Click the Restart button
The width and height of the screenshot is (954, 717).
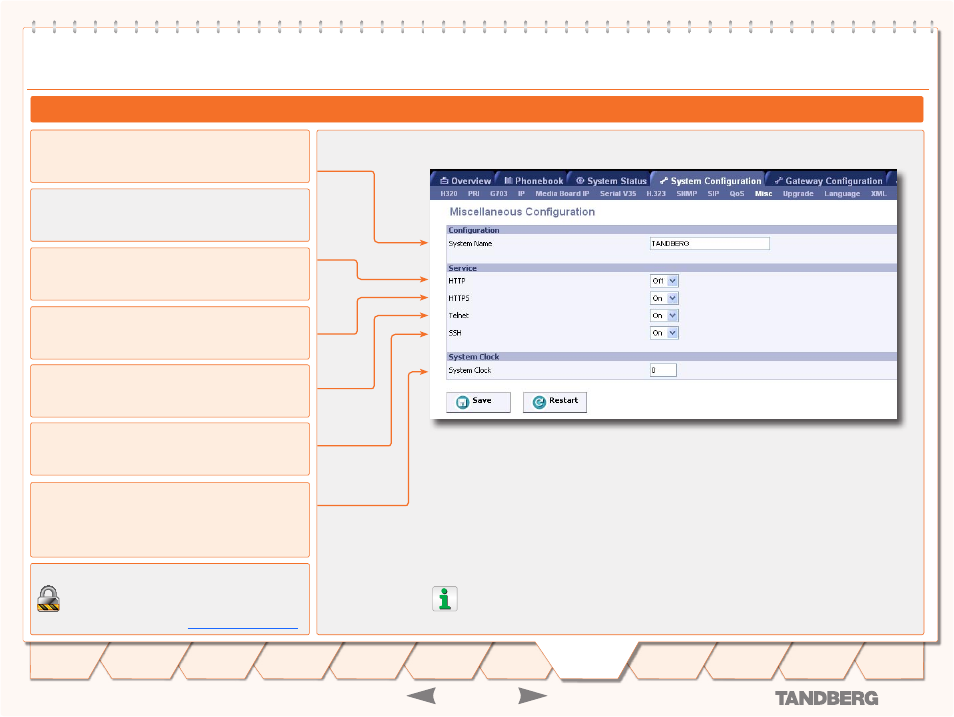click(x=555, y=402)
